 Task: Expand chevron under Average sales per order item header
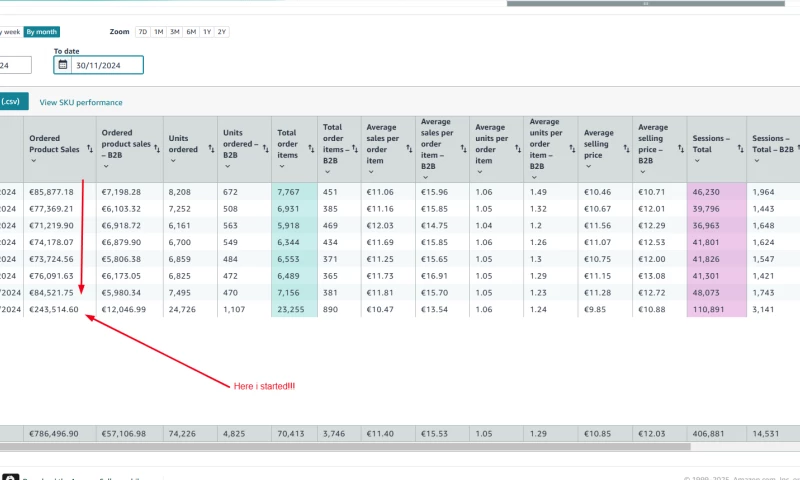point(371,172)
